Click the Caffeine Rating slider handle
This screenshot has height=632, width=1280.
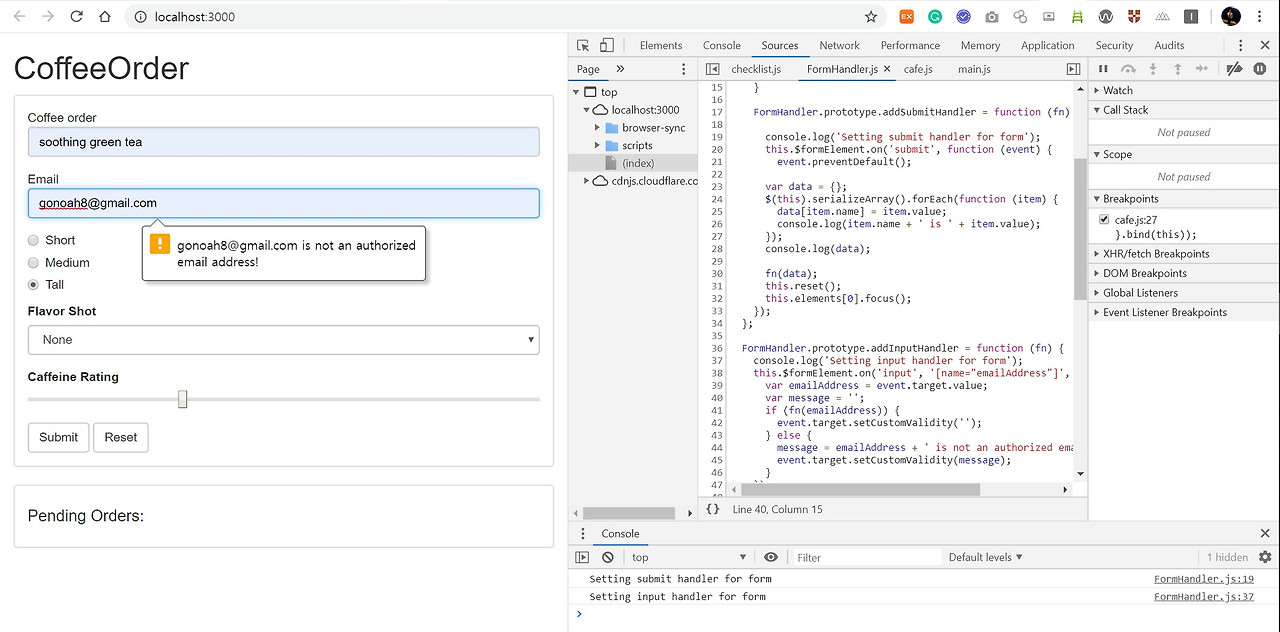click(x=182, y=399)
